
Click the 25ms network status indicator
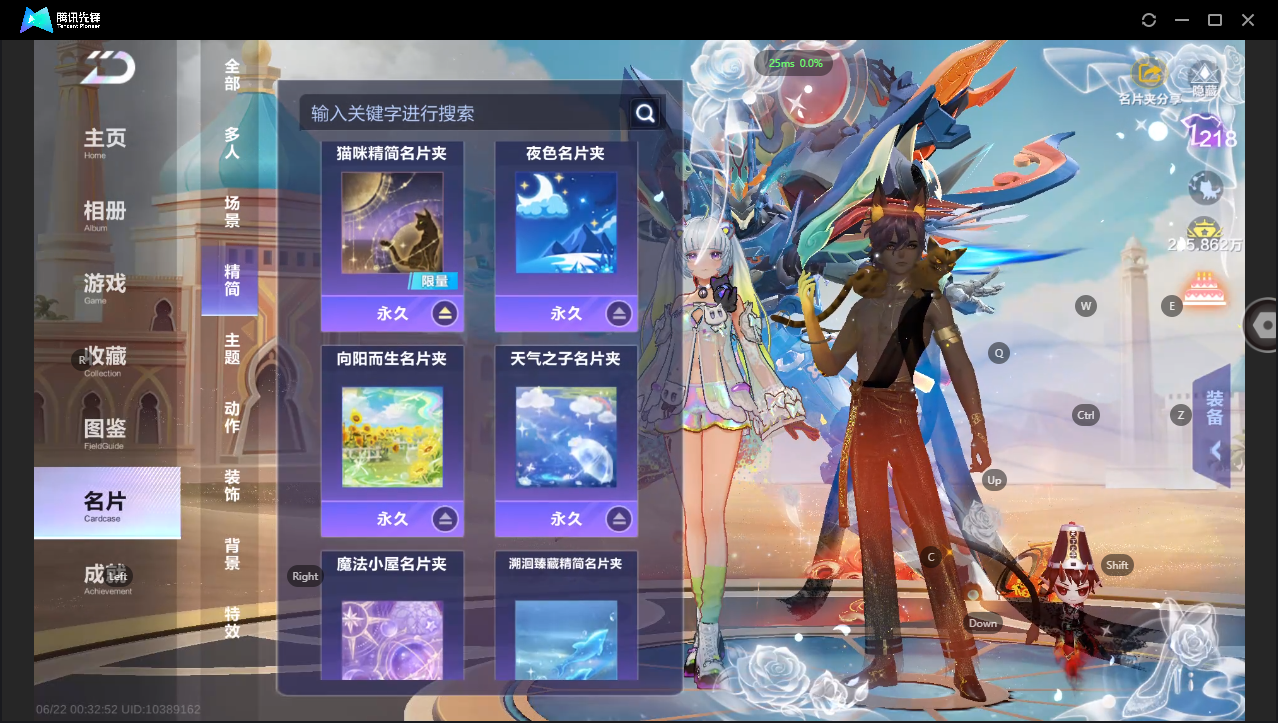click(x=796, y=63)
